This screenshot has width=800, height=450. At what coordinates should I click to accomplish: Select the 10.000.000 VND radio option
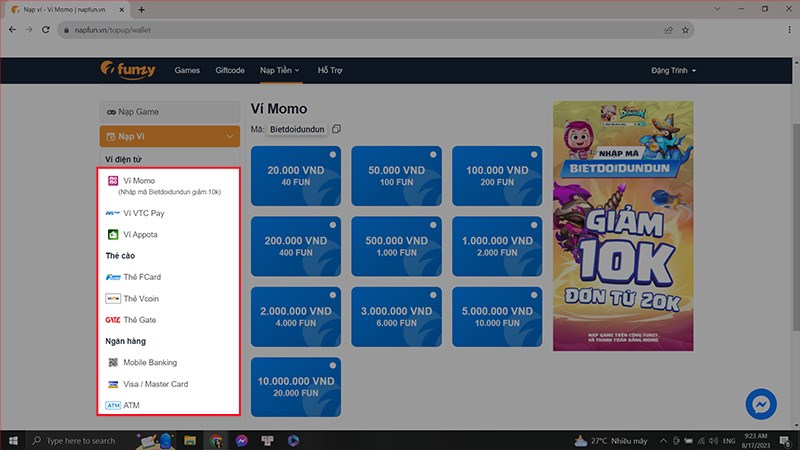pos(333,365)
